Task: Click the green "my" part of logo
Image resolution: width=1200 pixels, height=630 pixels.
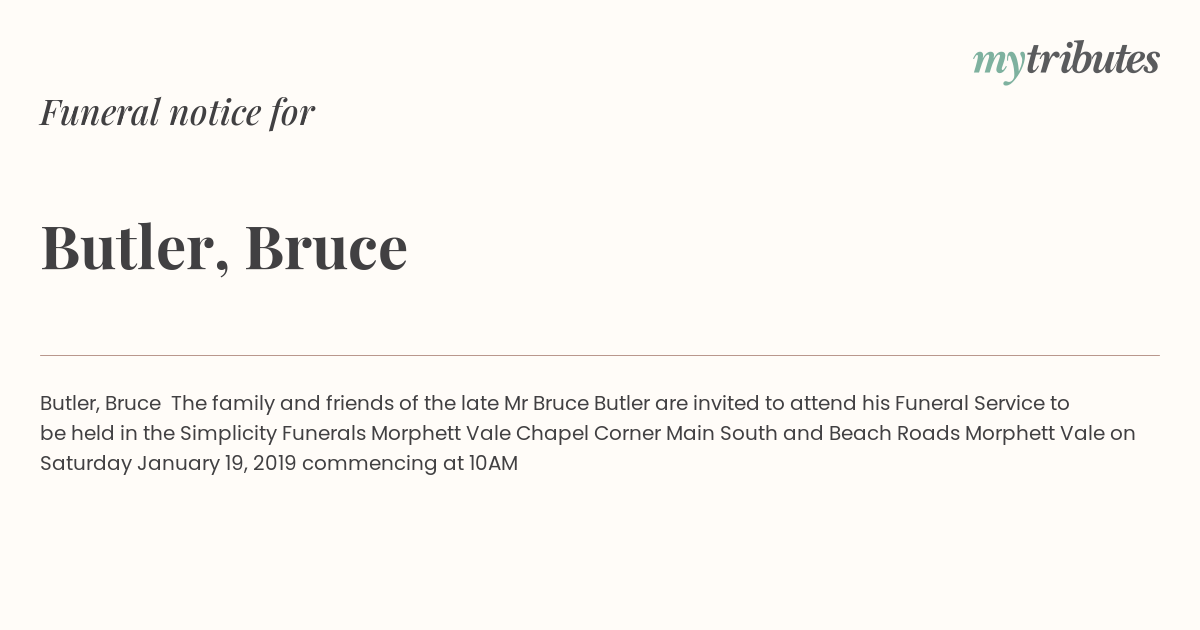Action: coord(998,64)
